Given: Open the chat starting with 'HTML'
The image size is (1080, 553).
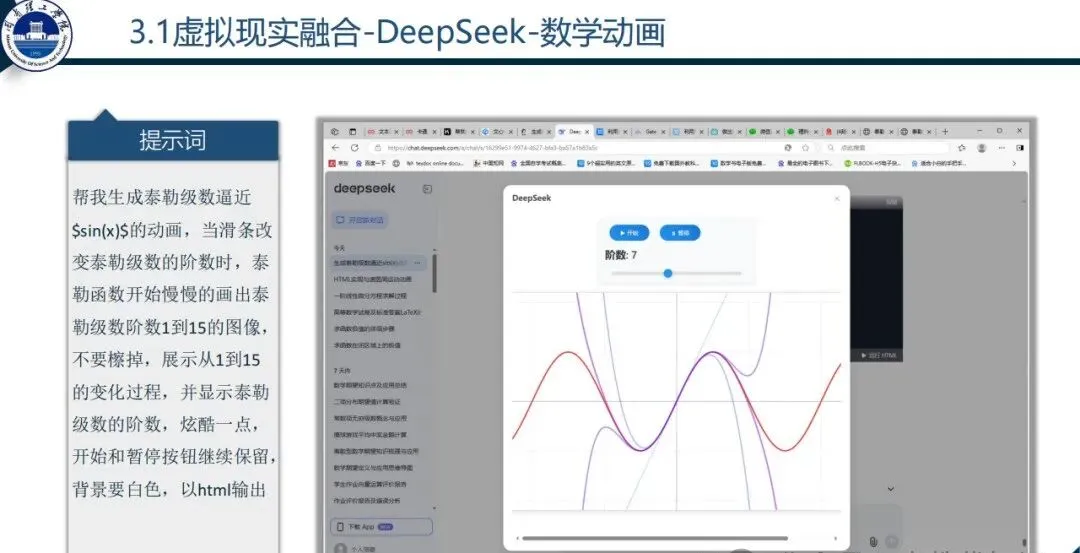Looking at the screenshot, I should [x=373, y=279].
